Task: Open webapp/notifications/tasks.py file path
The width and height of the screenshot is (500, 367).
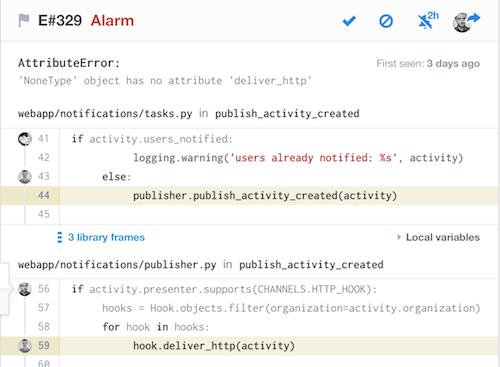Action: (x=105, y=114)
